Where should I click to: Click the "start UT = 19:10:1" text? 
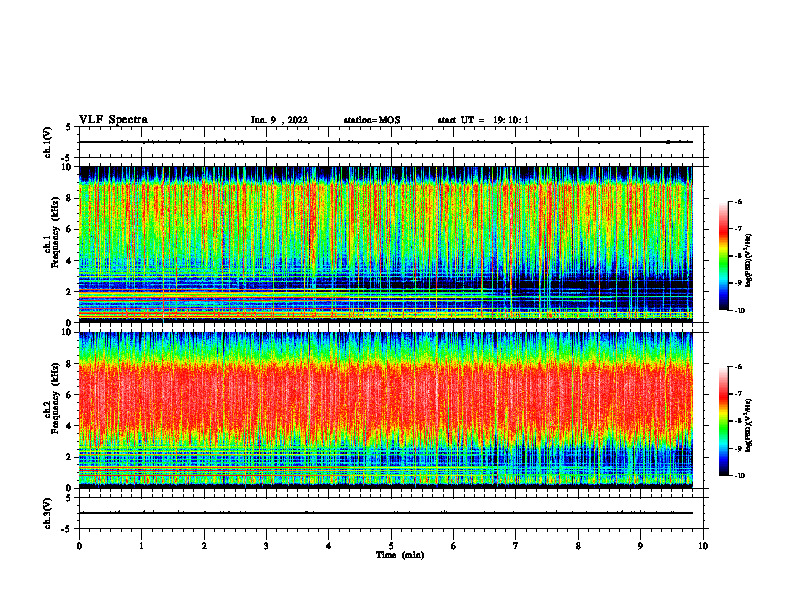tap(483, 120)
